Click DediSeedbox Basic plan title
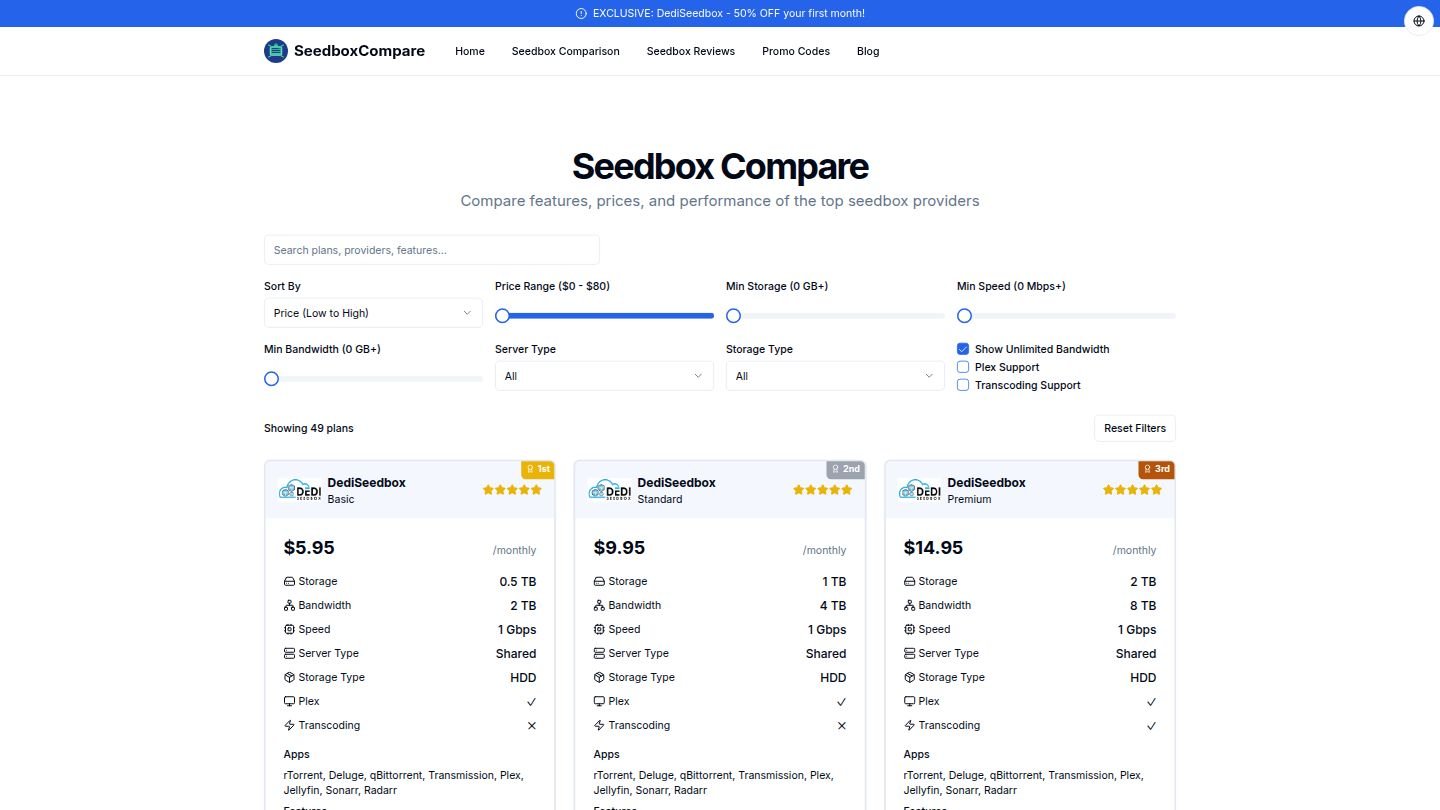The width and height of the screenshot is (1440, 810). click(366, 482)
